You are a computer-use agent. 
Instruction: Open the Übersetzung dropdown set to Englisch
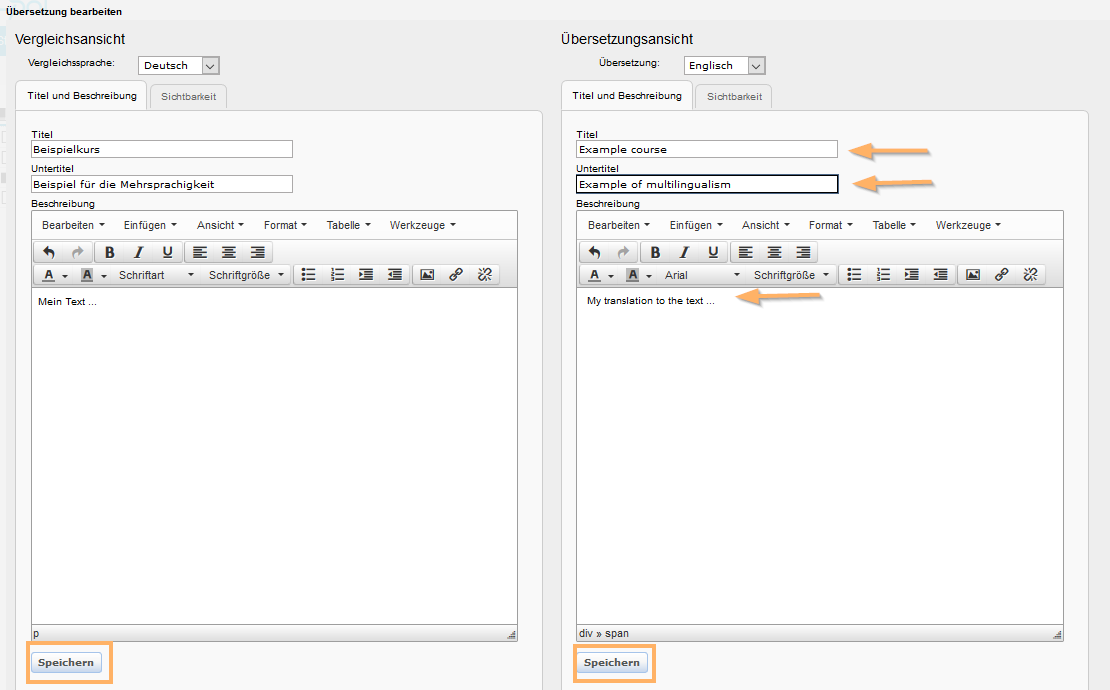724,66
